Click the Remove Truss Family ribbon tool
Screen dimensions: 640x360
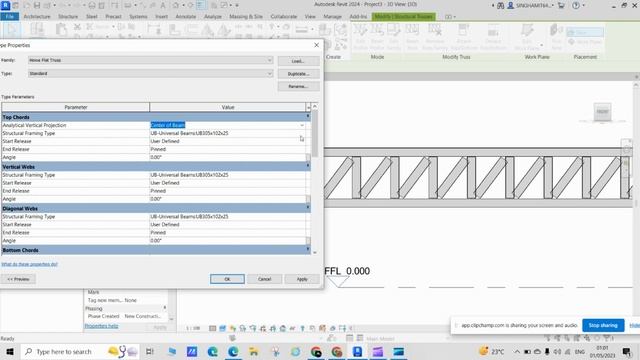pos(435,37)
